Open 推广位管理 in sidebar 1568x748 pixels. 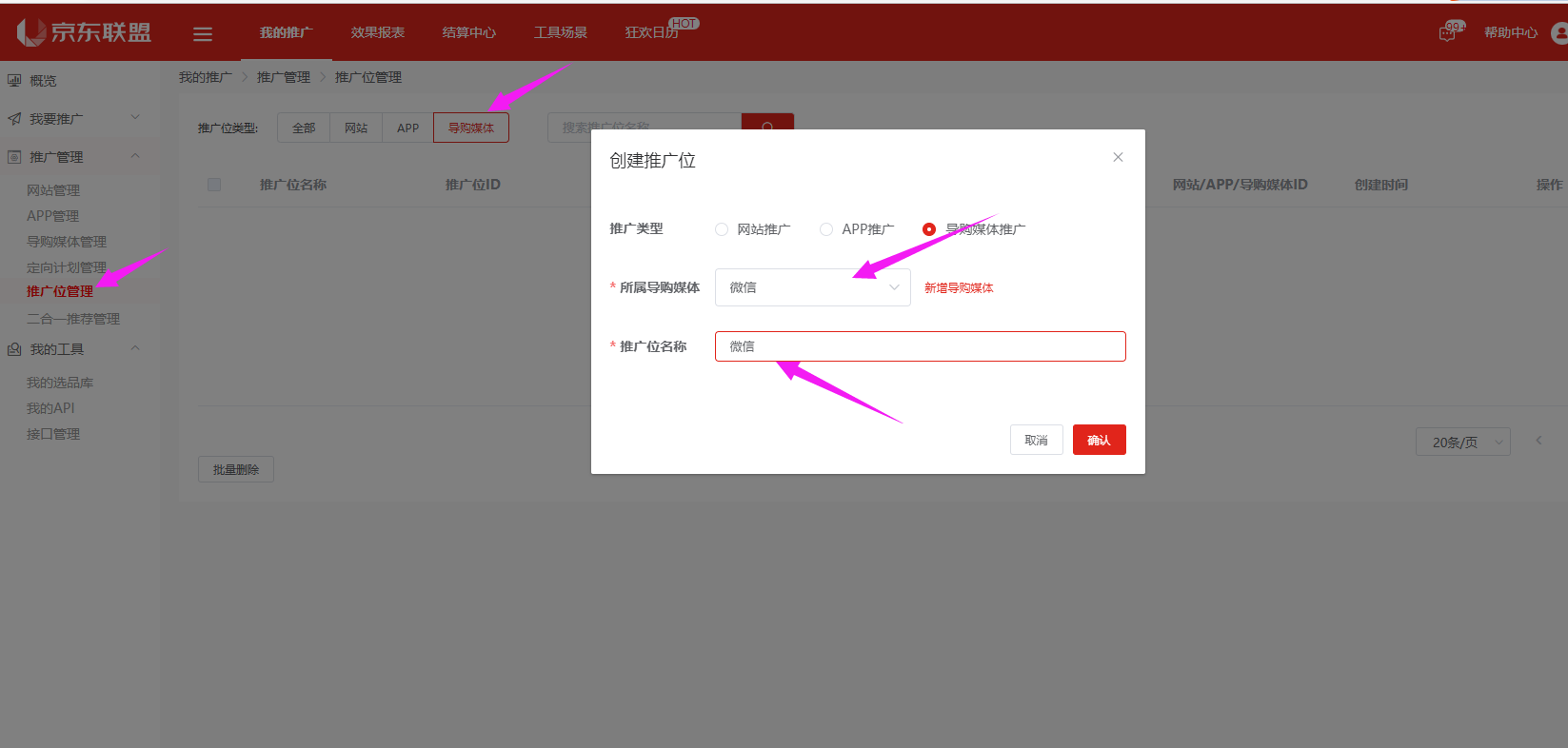coord(60,291)
